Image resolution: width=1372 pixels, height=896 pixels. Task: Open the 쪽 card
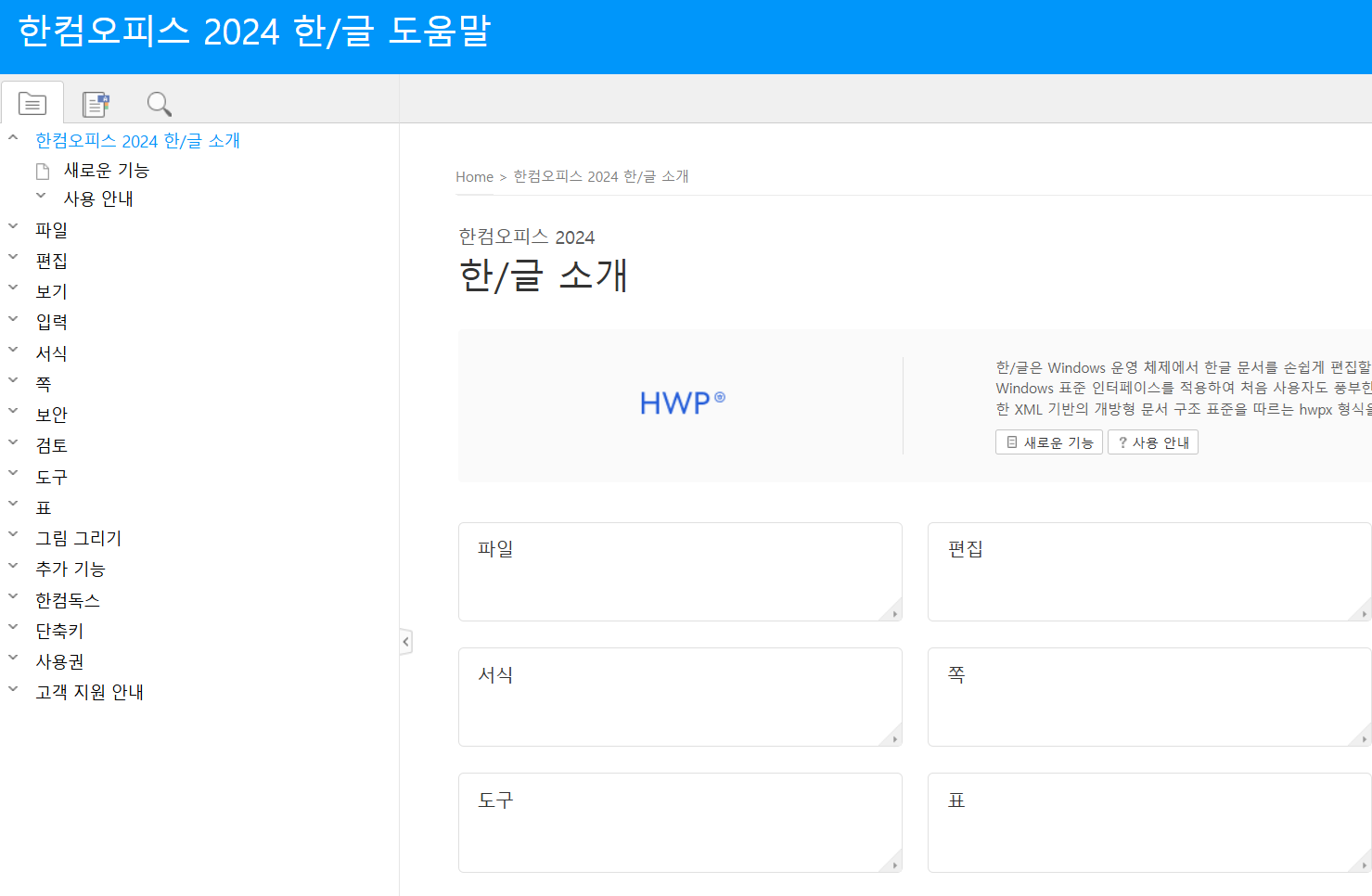pos(1149,697)
